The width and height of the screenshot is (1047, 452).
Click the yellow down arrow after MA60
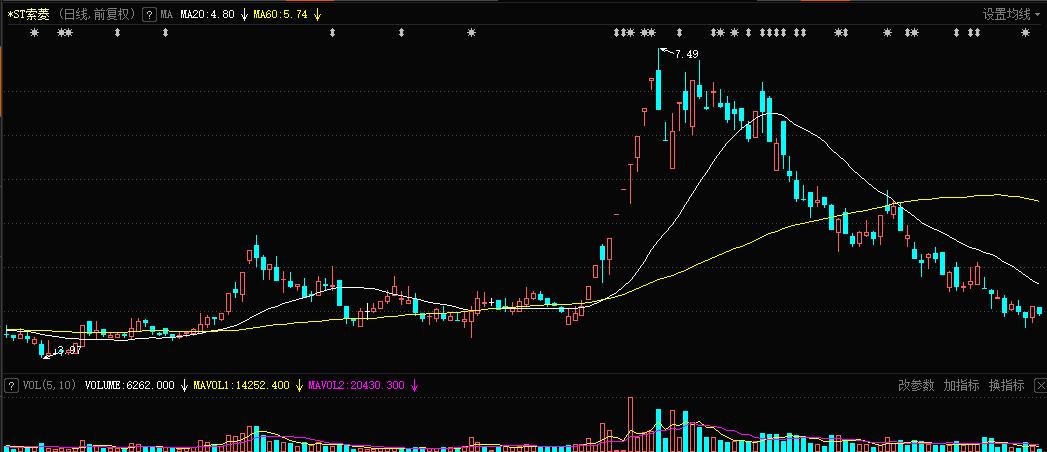tap(317, 14)
